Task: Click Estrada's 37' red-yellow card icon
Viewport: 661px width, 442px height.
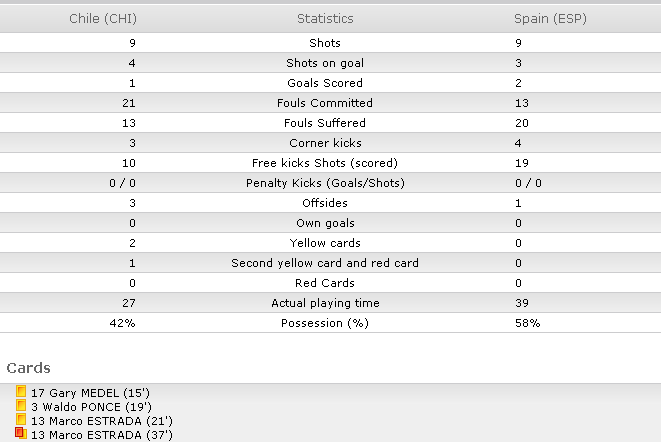Action: pos(21,434)
